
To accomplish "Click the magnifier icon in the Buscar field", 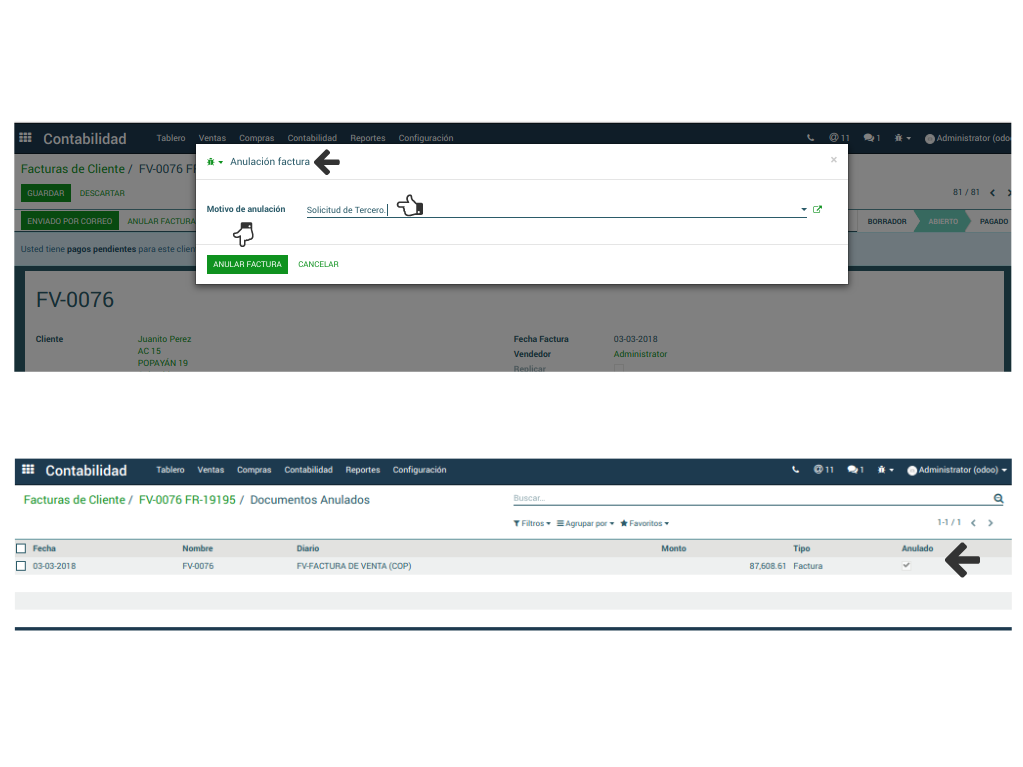I will tap(997, 498).
